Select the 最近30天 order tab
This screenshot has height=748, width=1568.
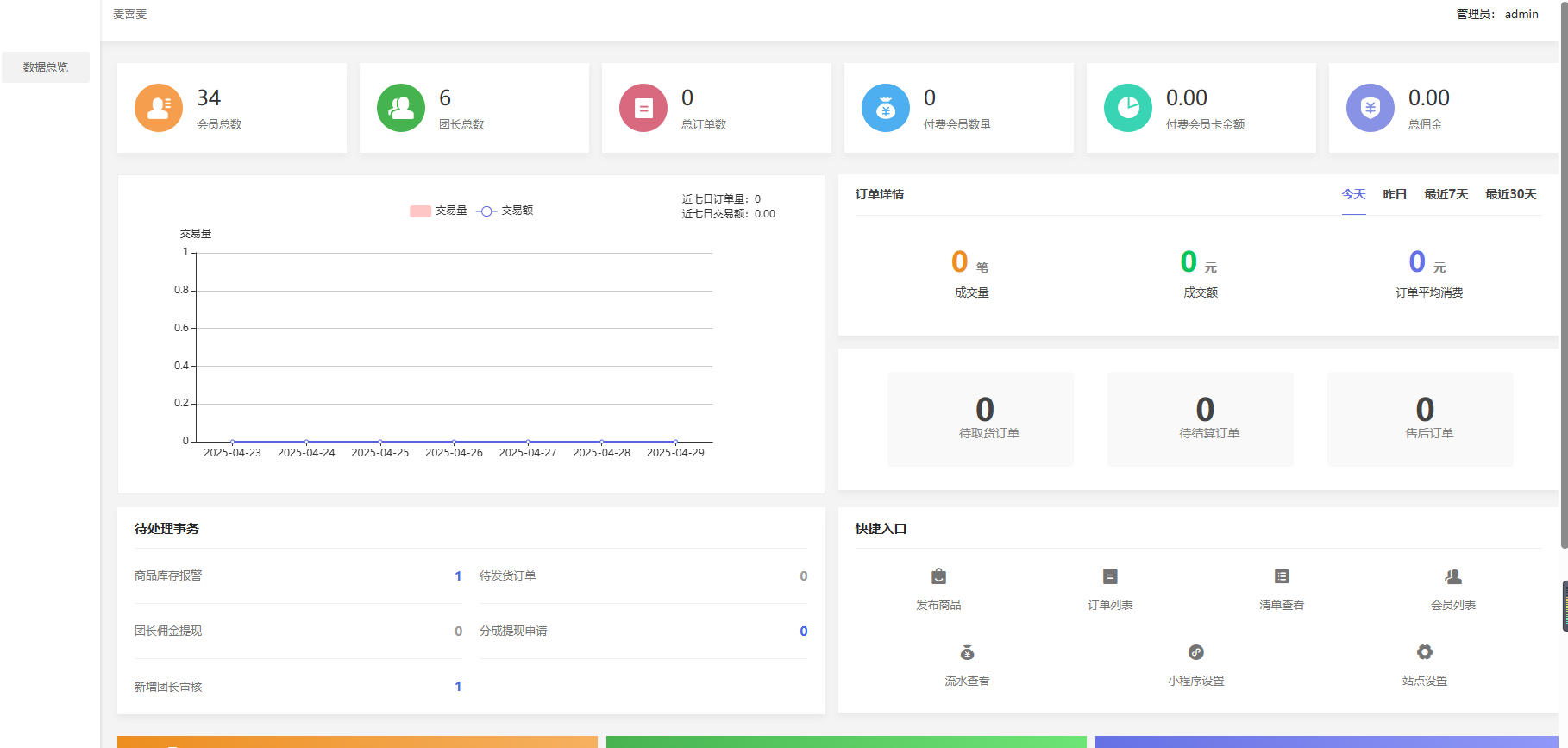coord(1510,194)
